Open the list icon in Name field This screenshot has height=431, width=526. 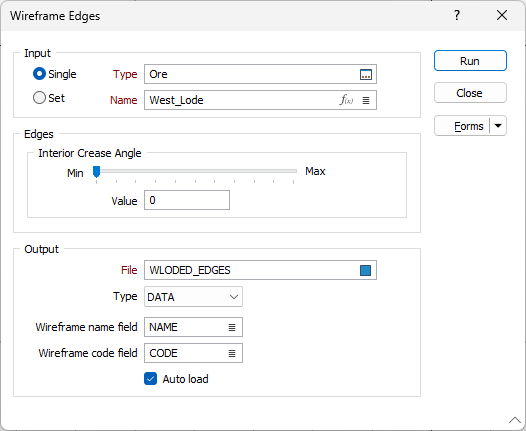tap(366, 100)
